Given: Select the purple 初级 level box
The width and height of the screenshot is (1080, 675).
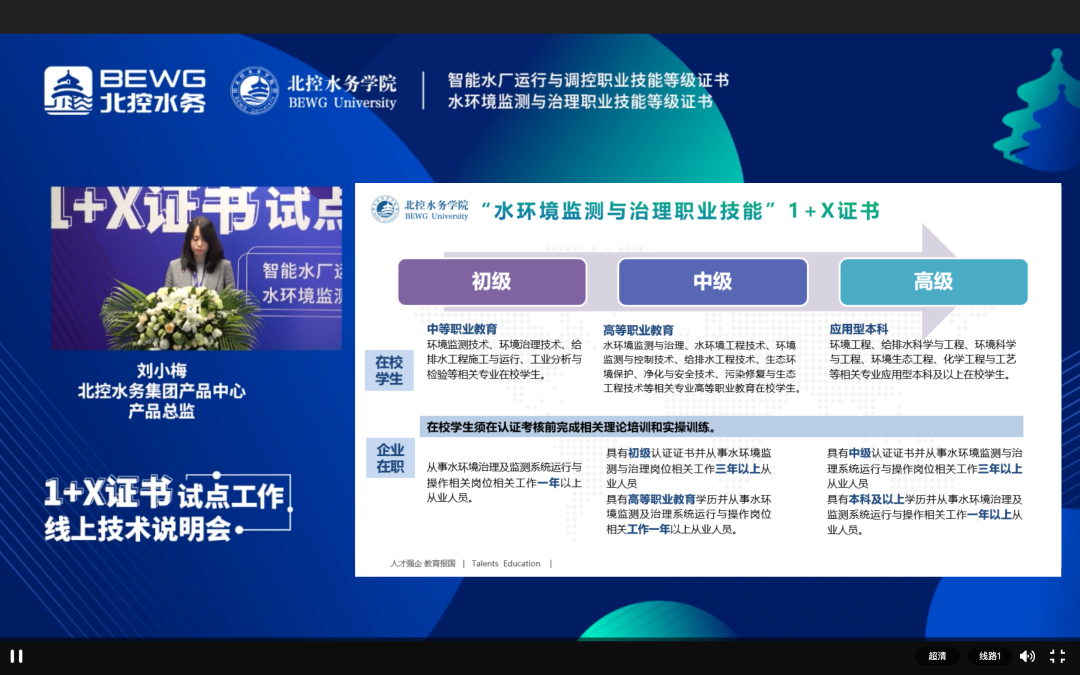Looking at the screenshot, I should 492,282.
